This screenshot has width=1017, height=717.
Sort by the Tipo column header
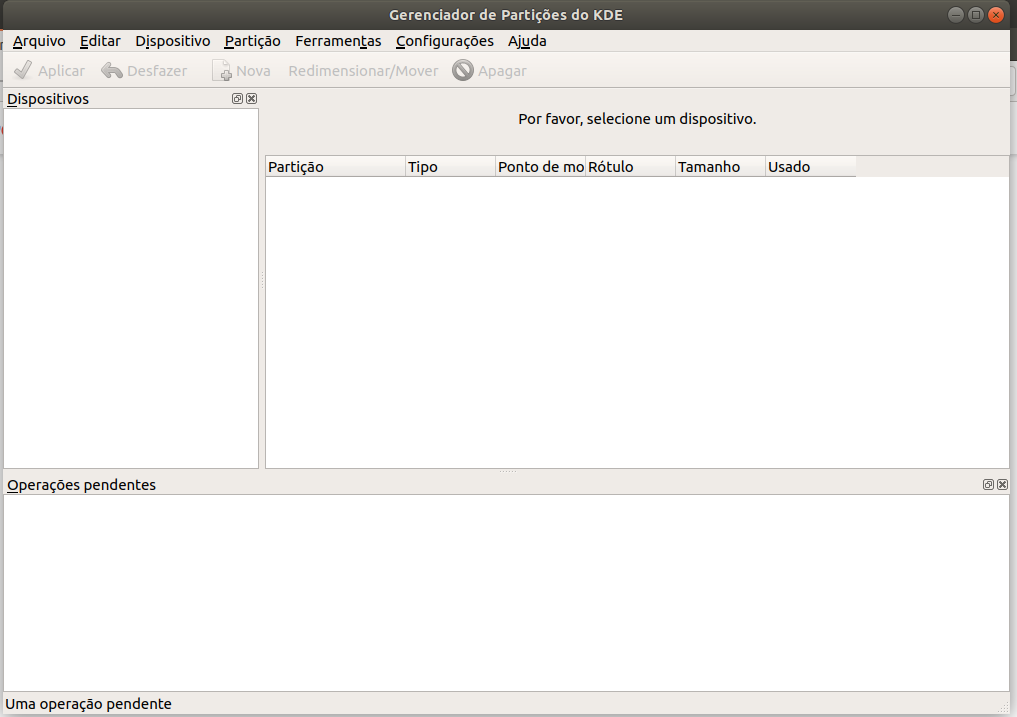click(x=450, y=167)
